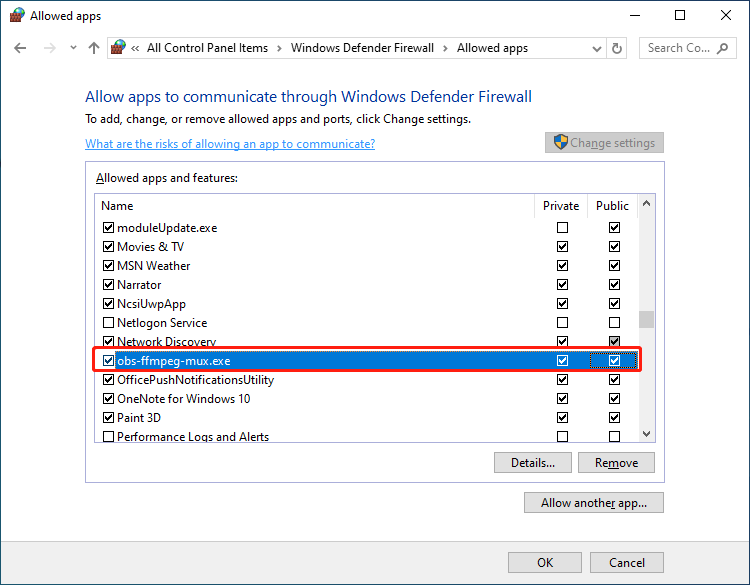The height and width of the screenshot is (585, 750).
Task: Close the Allowed apps window
Action: 726,15
